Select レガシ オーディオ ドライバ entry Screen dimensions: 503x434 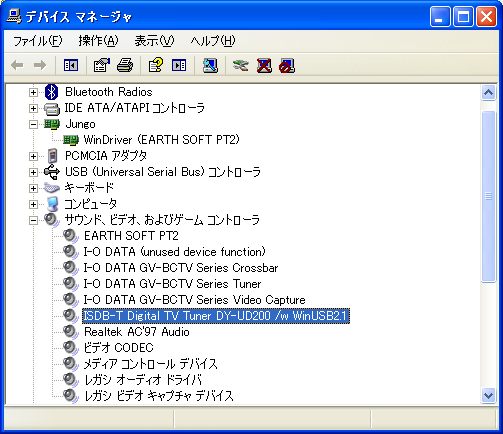coord(143,380)
